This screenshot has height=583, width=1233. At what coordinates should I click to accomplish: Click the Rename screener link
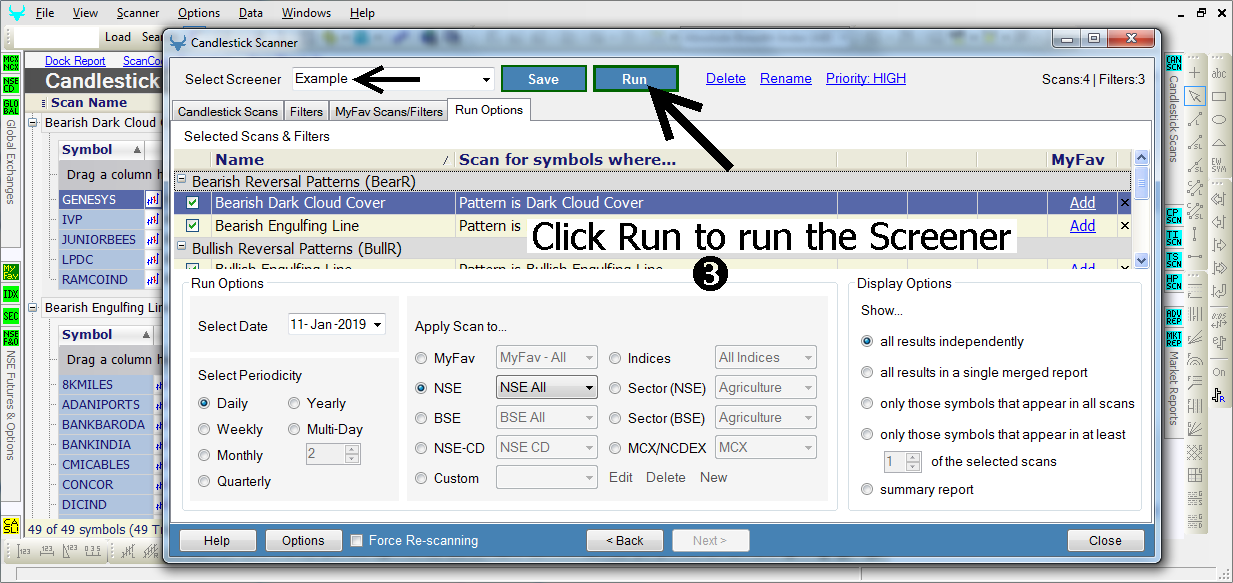point(785,78)
